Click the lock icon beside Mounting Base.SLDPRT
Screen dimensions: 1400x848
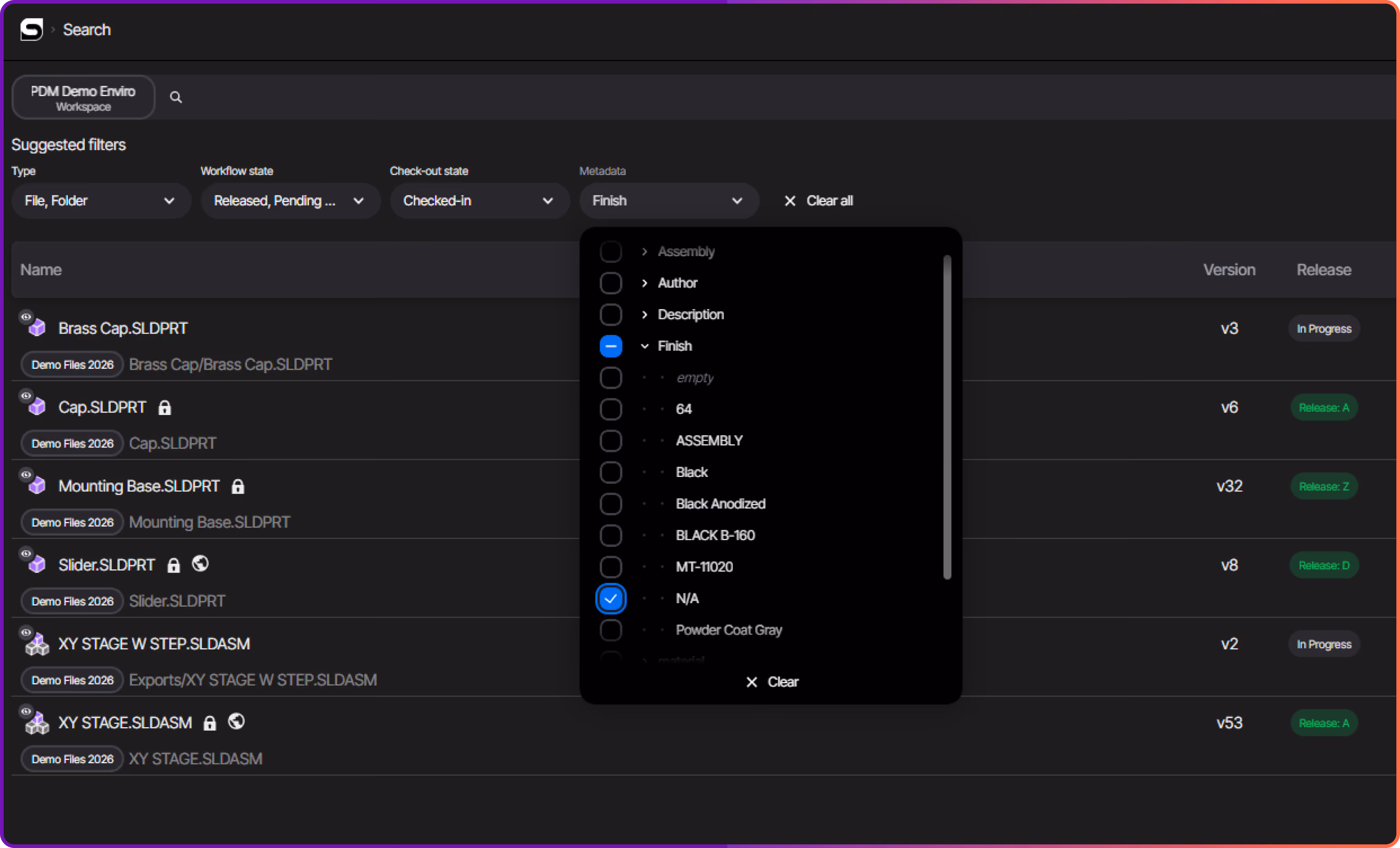coord(238,486)
